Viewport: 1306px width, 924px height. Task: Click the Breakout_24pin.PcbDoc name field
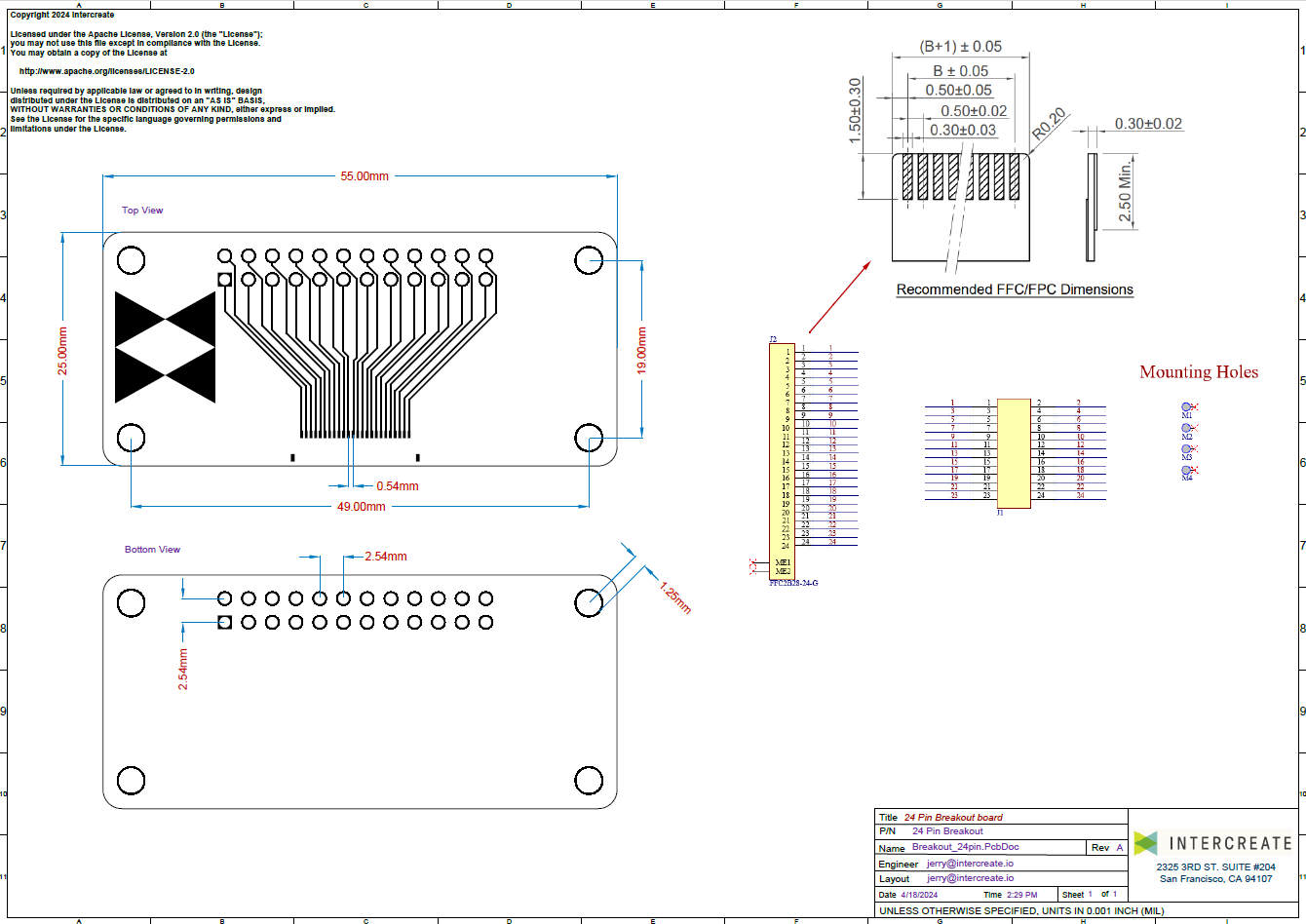[966, 847]
